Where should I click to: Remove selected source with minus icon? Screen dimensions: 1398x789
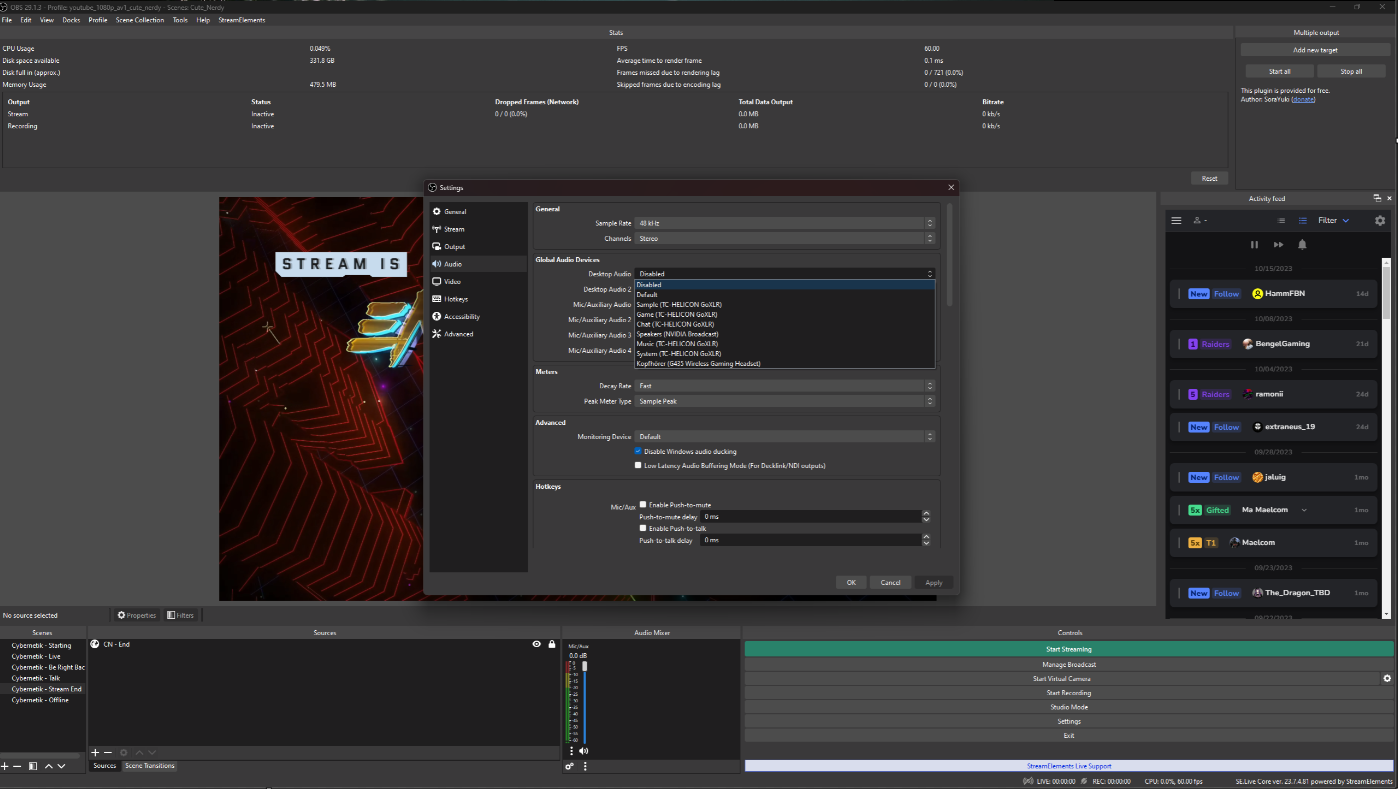coord(108,752)
